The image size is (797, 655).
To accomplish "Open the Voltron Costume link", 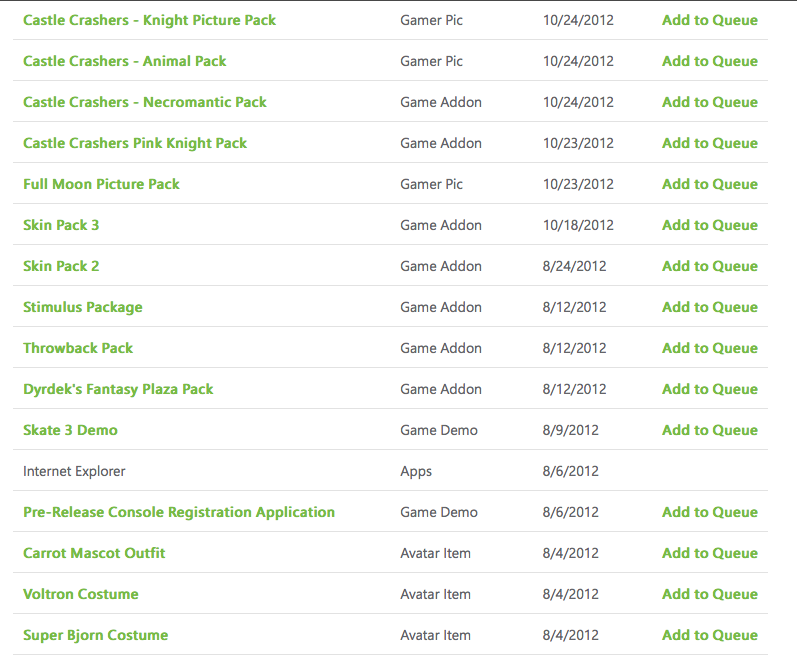I will (80, 594).
